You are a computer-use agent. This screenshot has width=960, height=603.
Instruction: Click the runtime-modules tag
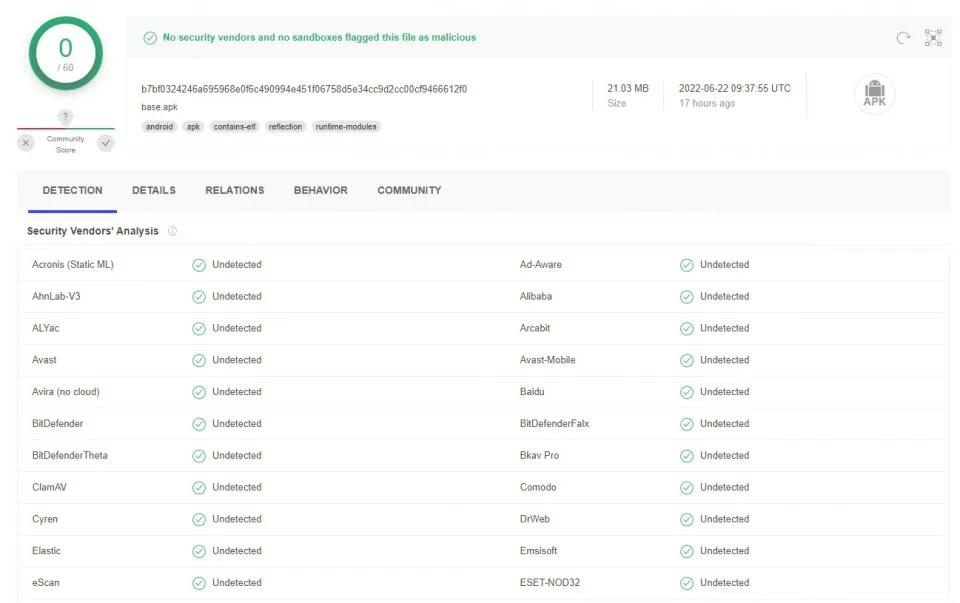(x=346, y=127)
